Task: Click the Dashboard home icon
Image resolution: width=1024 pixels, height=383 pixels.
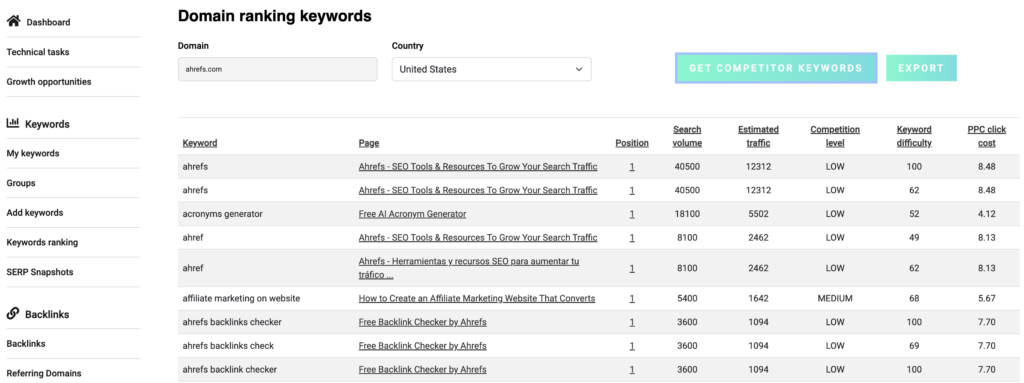Action: [13, 22]
